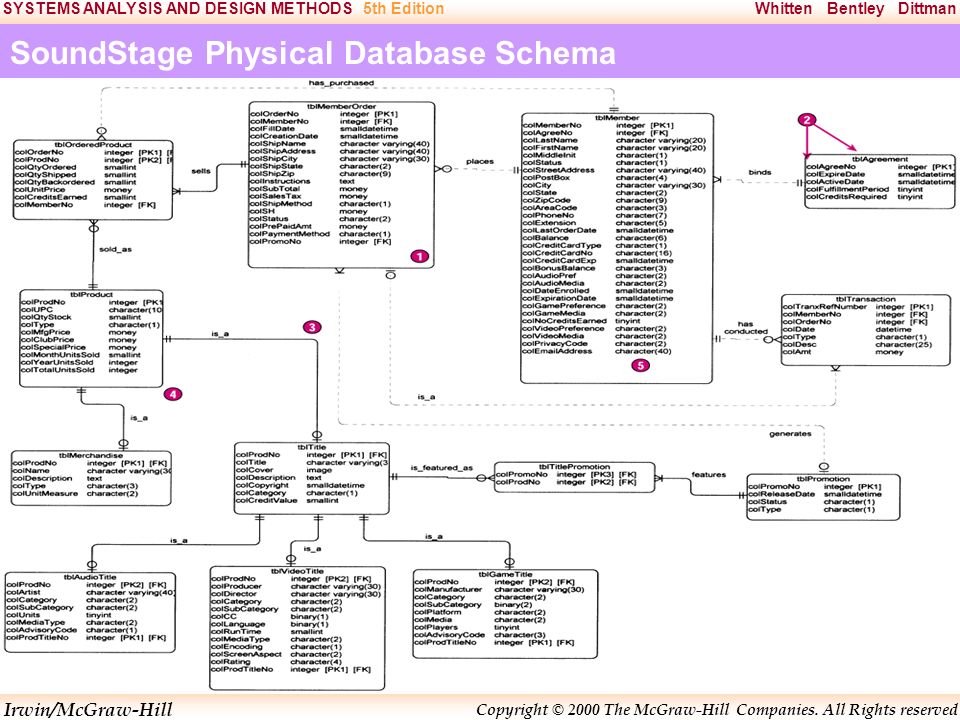
Task: Click the colInstructions column row
Action: (302, 181)
